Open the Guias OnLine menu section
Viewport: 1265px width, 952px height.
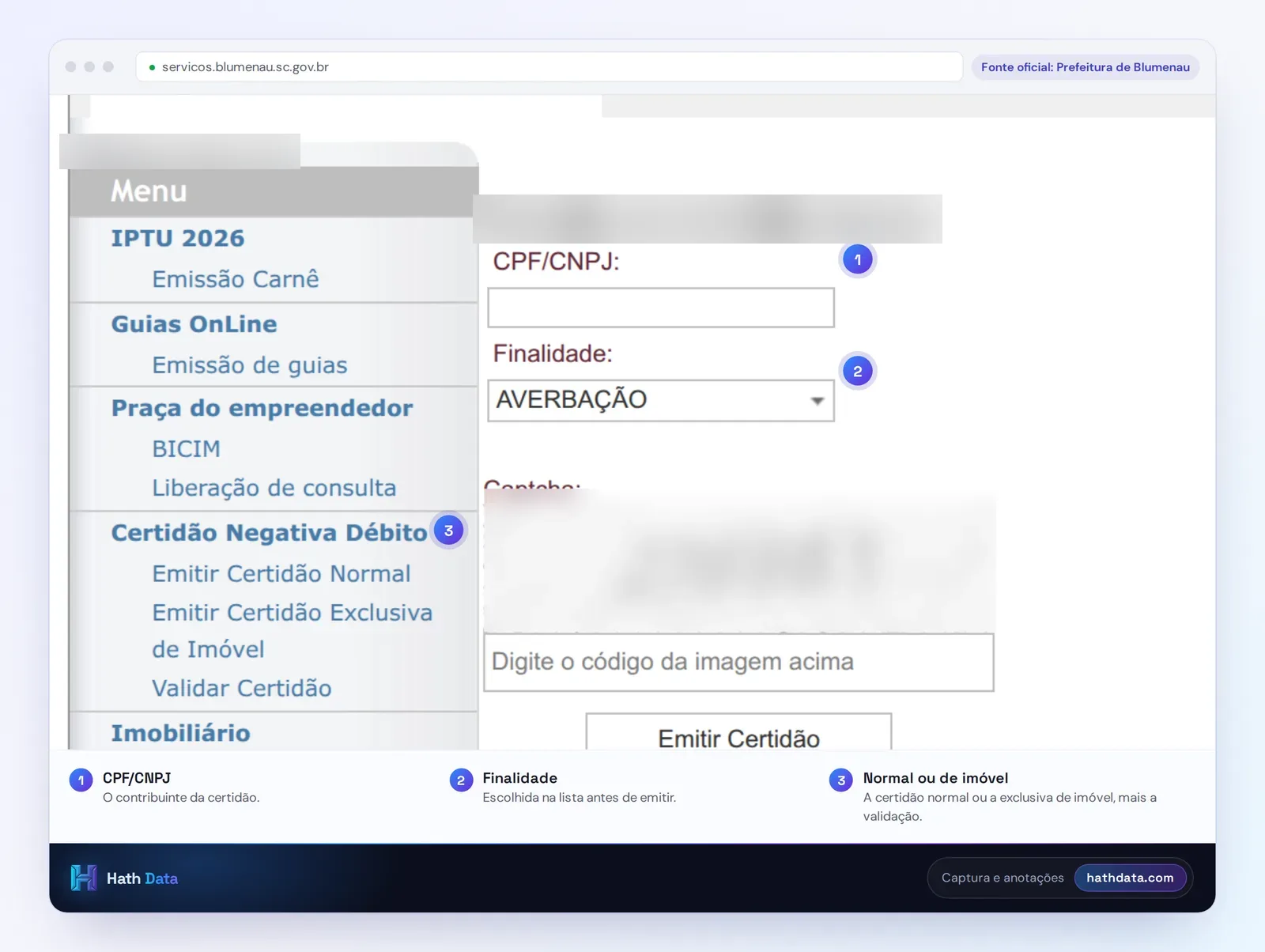(x=194, y=324)
